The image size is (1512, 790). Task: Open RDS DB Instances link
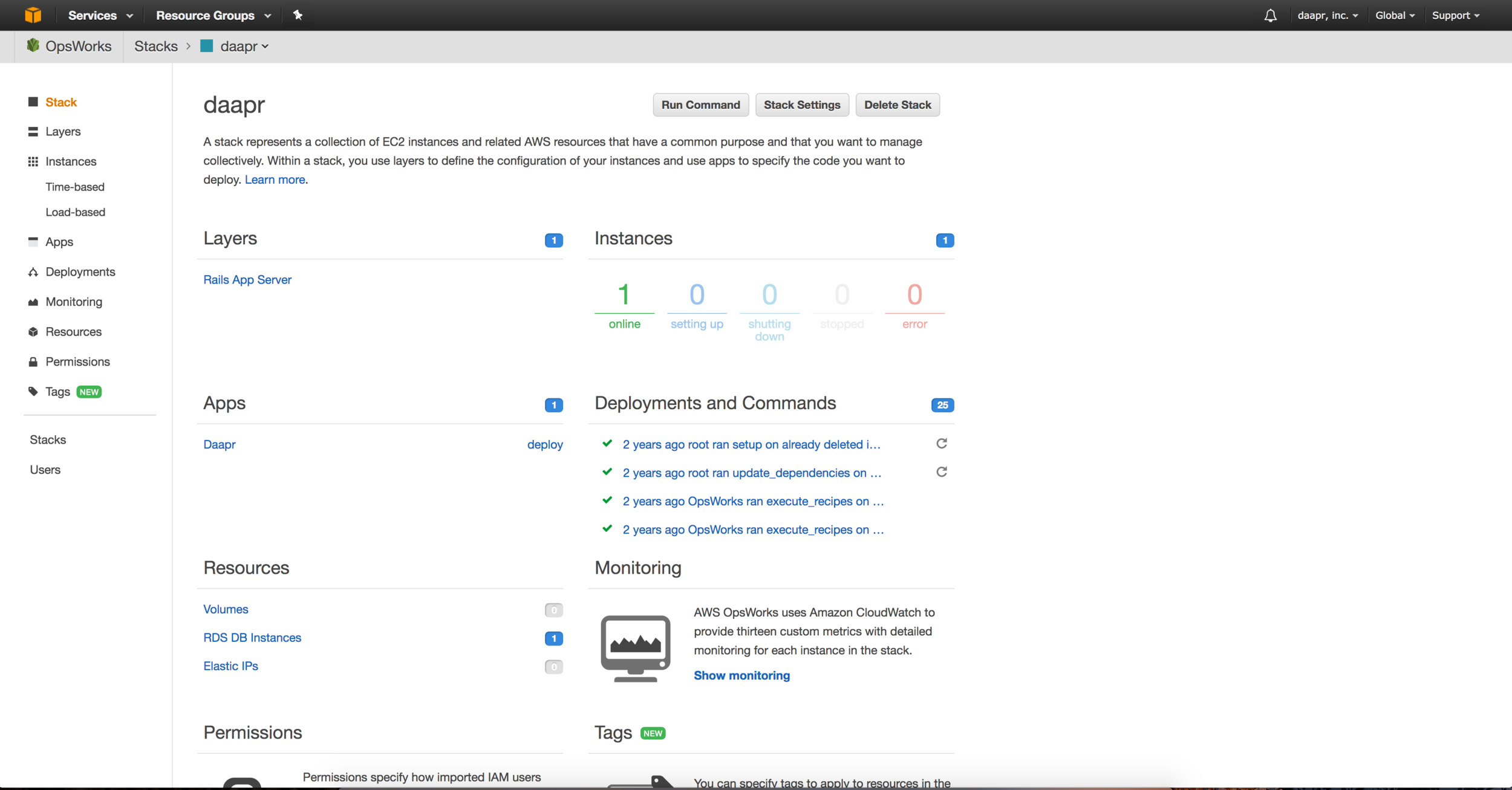(x=252, y=638)
